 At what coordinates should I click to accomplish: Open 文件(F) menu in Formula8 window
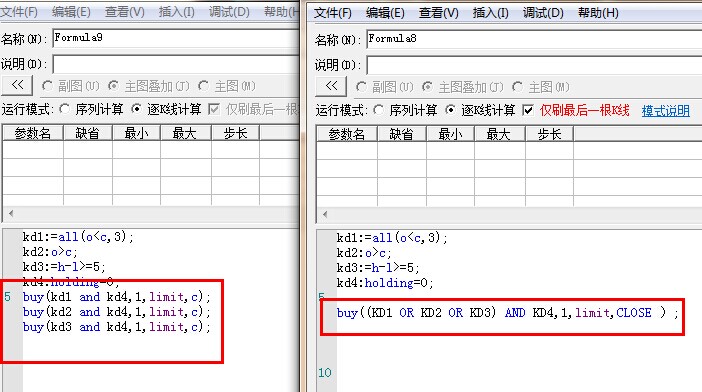click(x=333, y=13)
